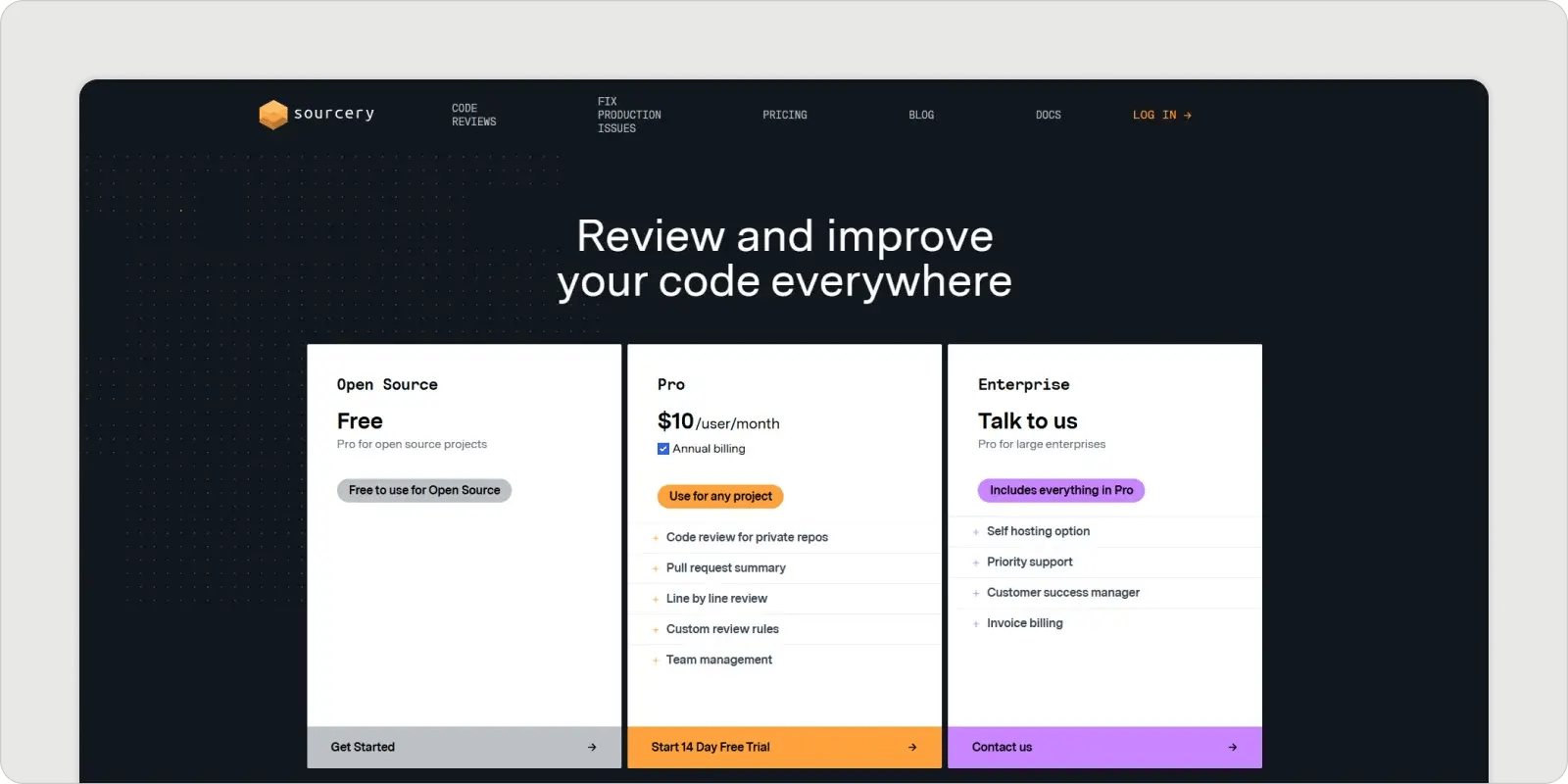
Task: Expand the Priority support feature row
Action: pyautogui.click(x=1029, y=563)
